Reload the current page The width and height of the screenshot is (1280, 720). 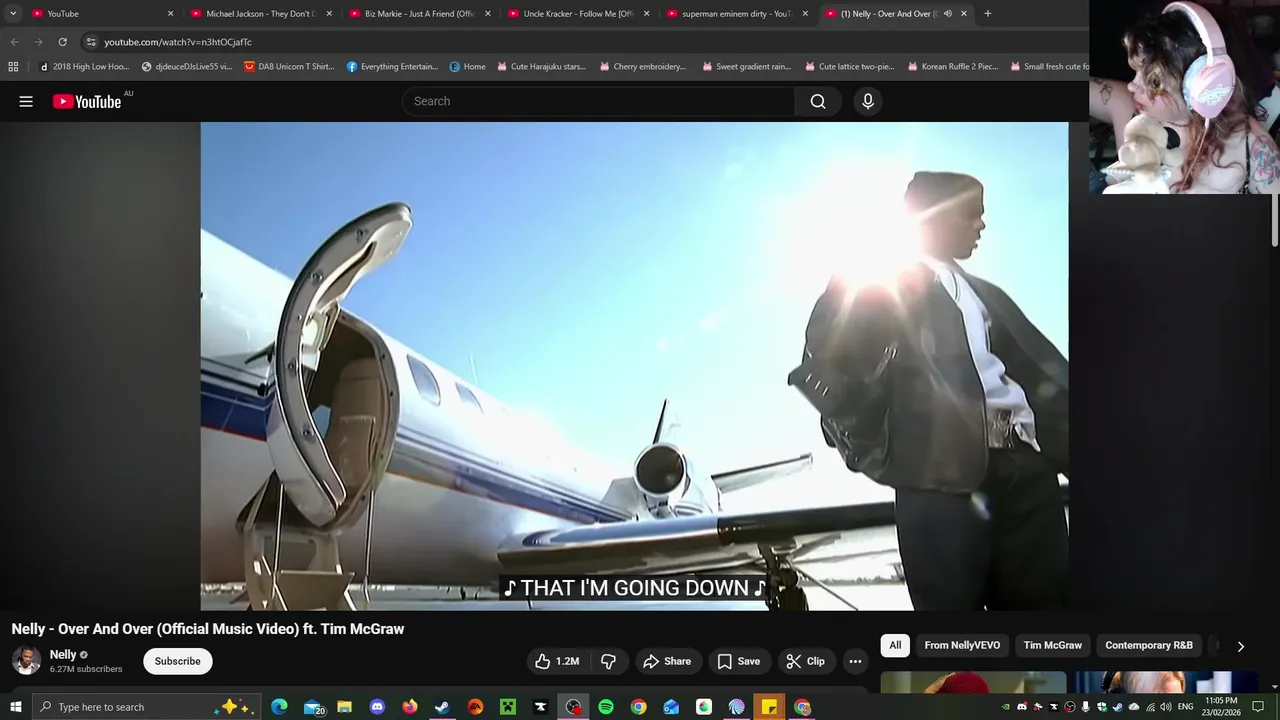click(62, 42)
